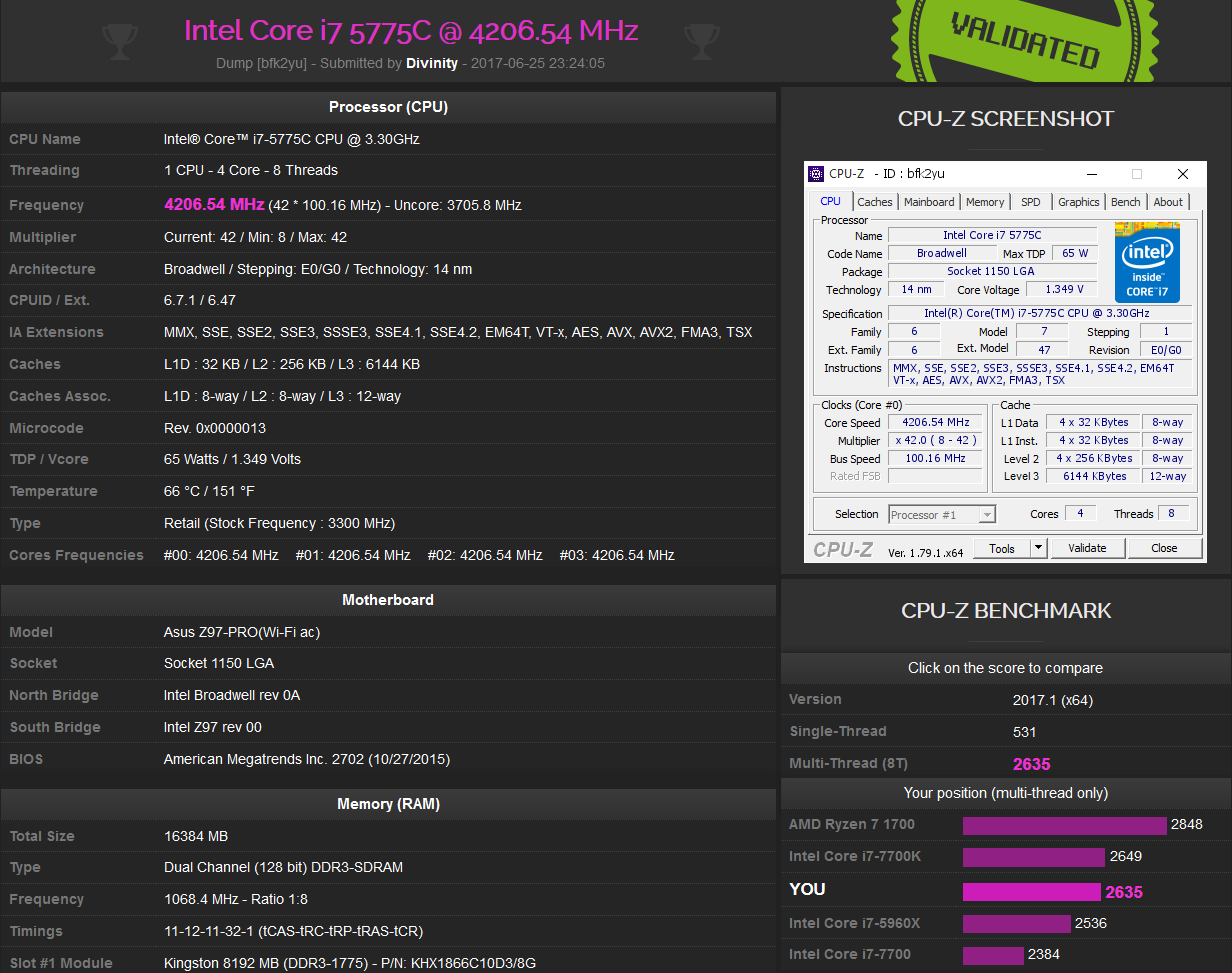Open the About tab in CPU-Z

pos(1168,202)
